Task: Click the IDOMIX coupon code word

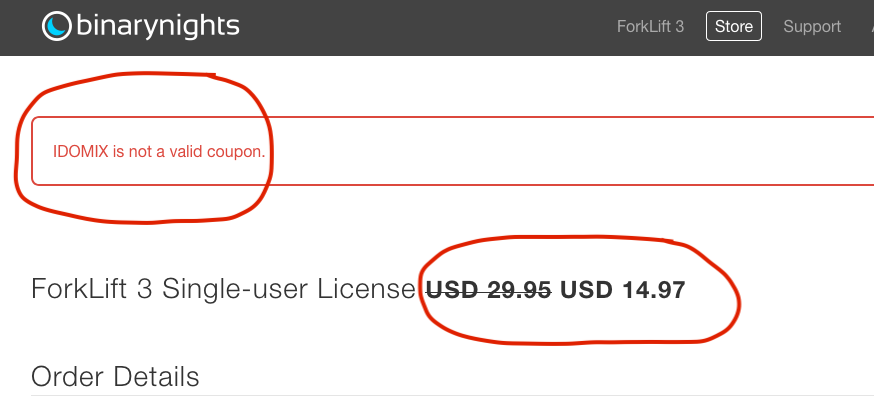Action: tap(80, 152)
